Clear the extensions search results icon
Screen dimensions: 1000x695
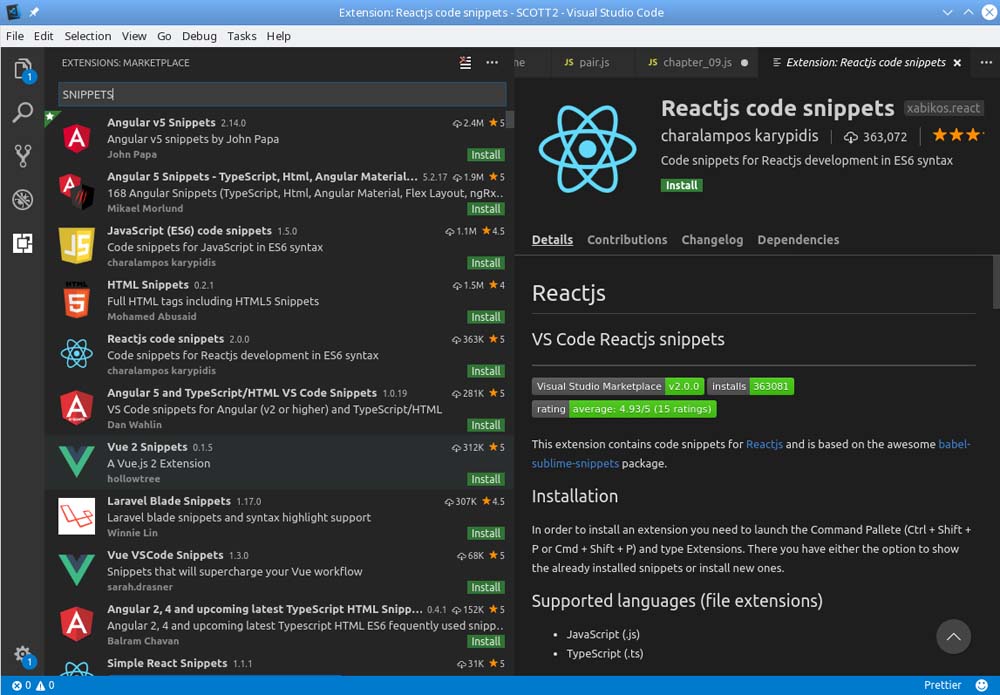[x=465, y=63]
